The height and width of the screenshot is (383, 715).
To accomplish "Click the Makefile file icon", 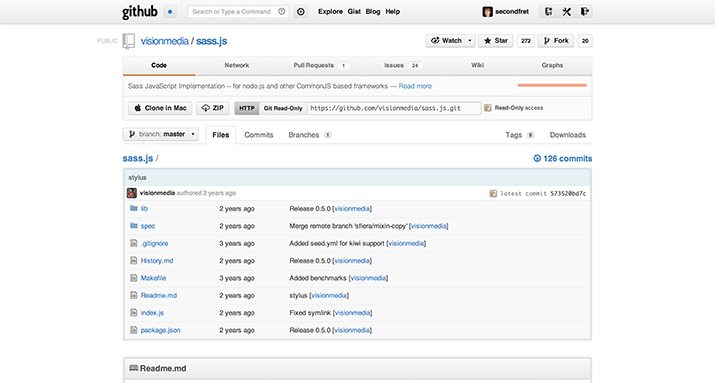I will click(134, 278).
